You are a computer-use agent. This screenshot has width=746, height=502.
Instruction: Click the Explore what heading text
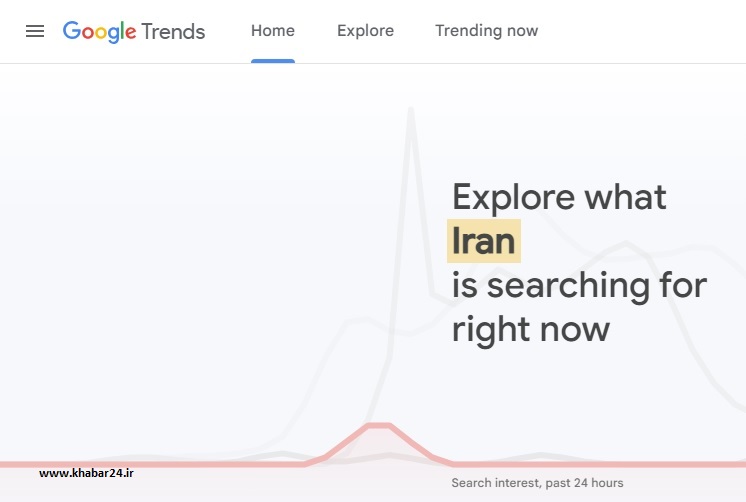pos(559,197)
